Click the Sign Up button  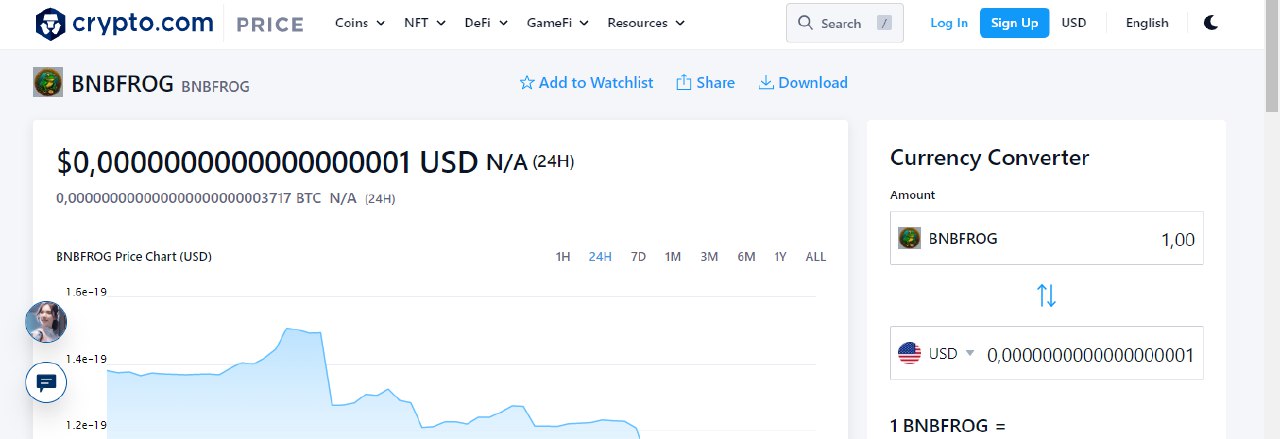pyautogui.click(x=1014, y=23)
